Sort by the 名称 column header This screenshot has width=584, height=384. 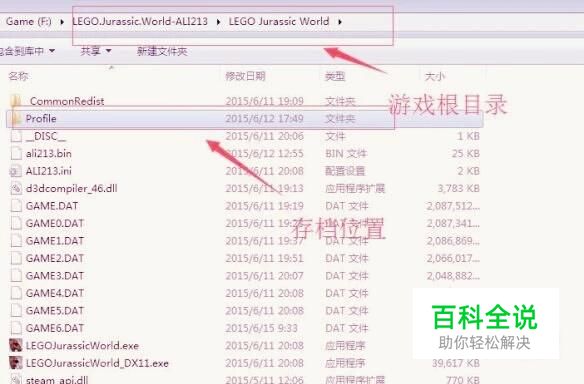(x=18, y=76)
